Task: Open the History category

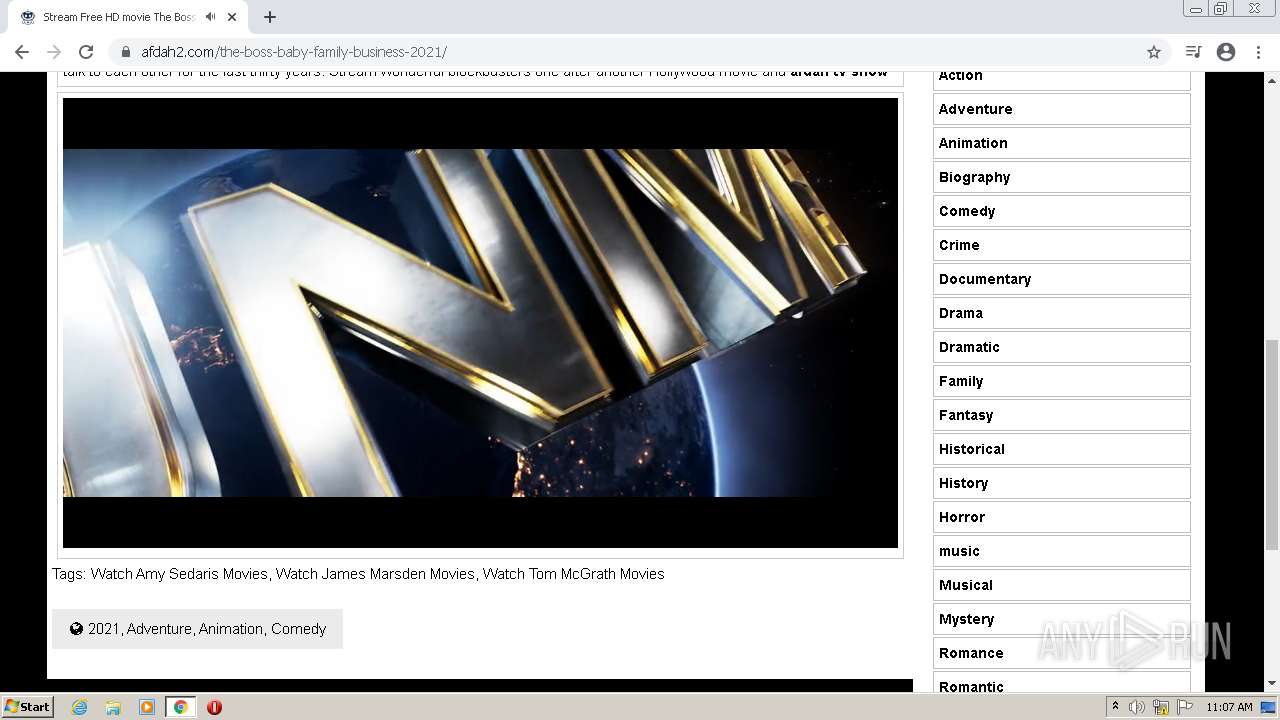Action: click(x=1061, y=483)
